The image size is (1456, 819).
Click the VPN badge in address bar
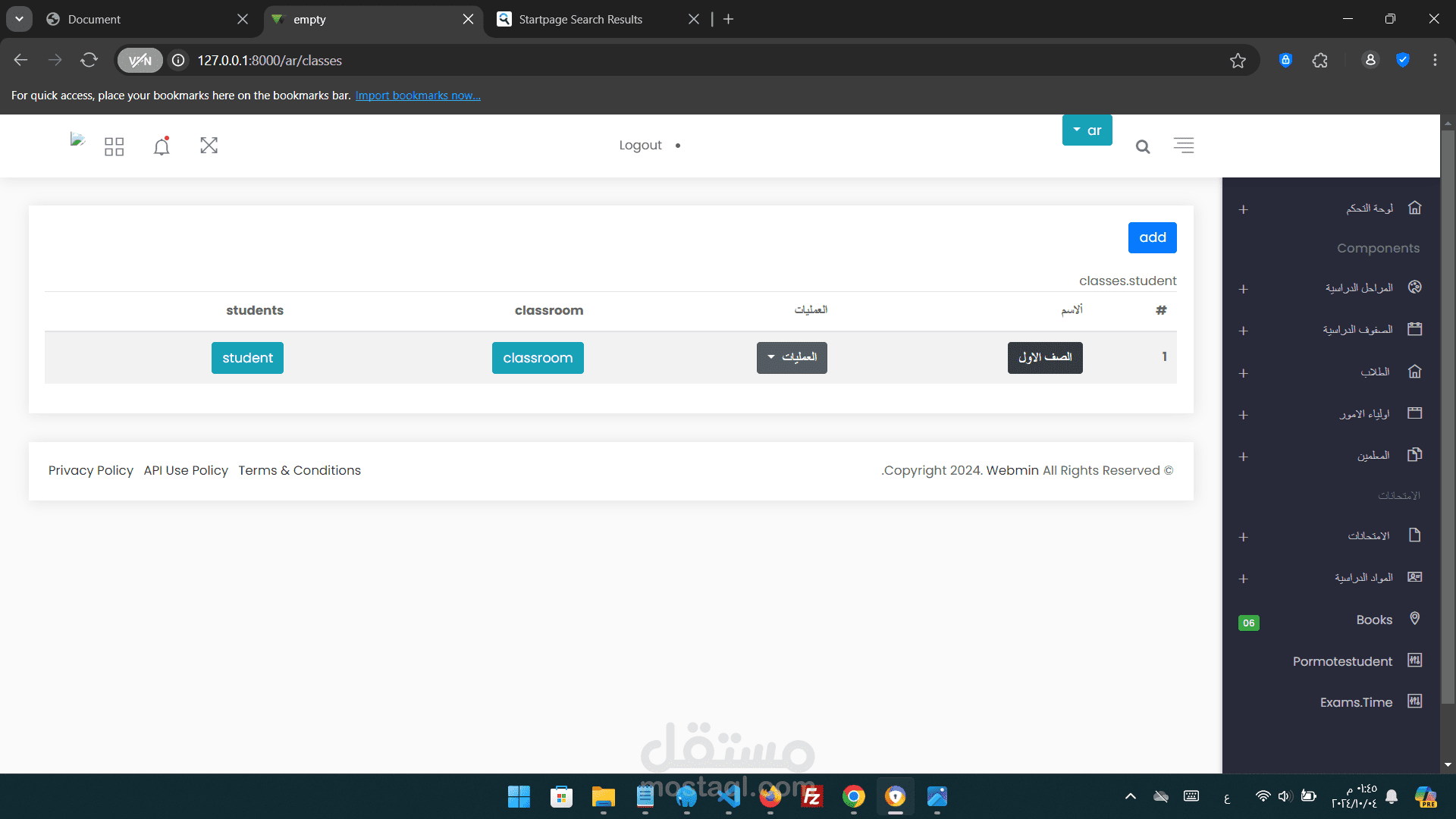point(140,61)
